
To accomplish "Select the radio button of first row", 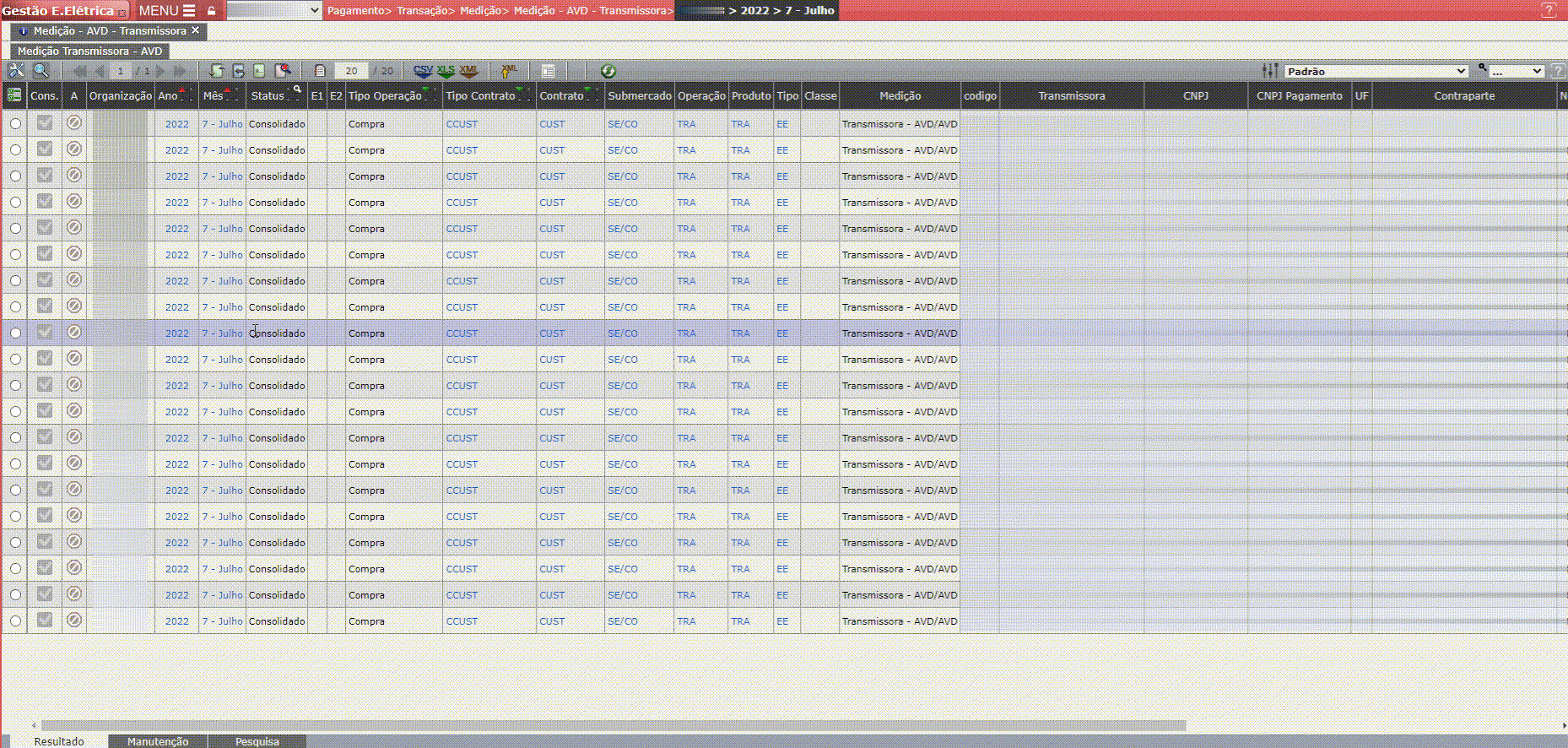I will [x=15, y=124].
